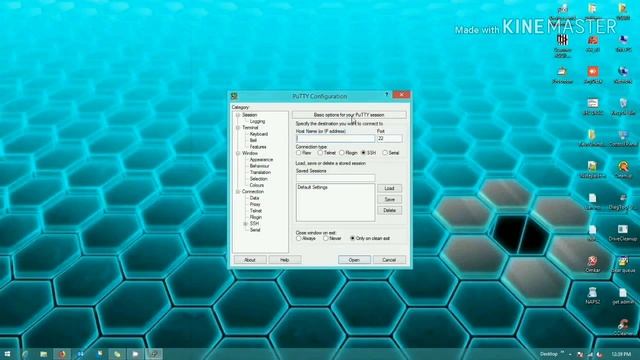Viewport: 640px width, 360px height.
Task: Switch to Firefox on the taskbar
Action: [x=62, y=354]
